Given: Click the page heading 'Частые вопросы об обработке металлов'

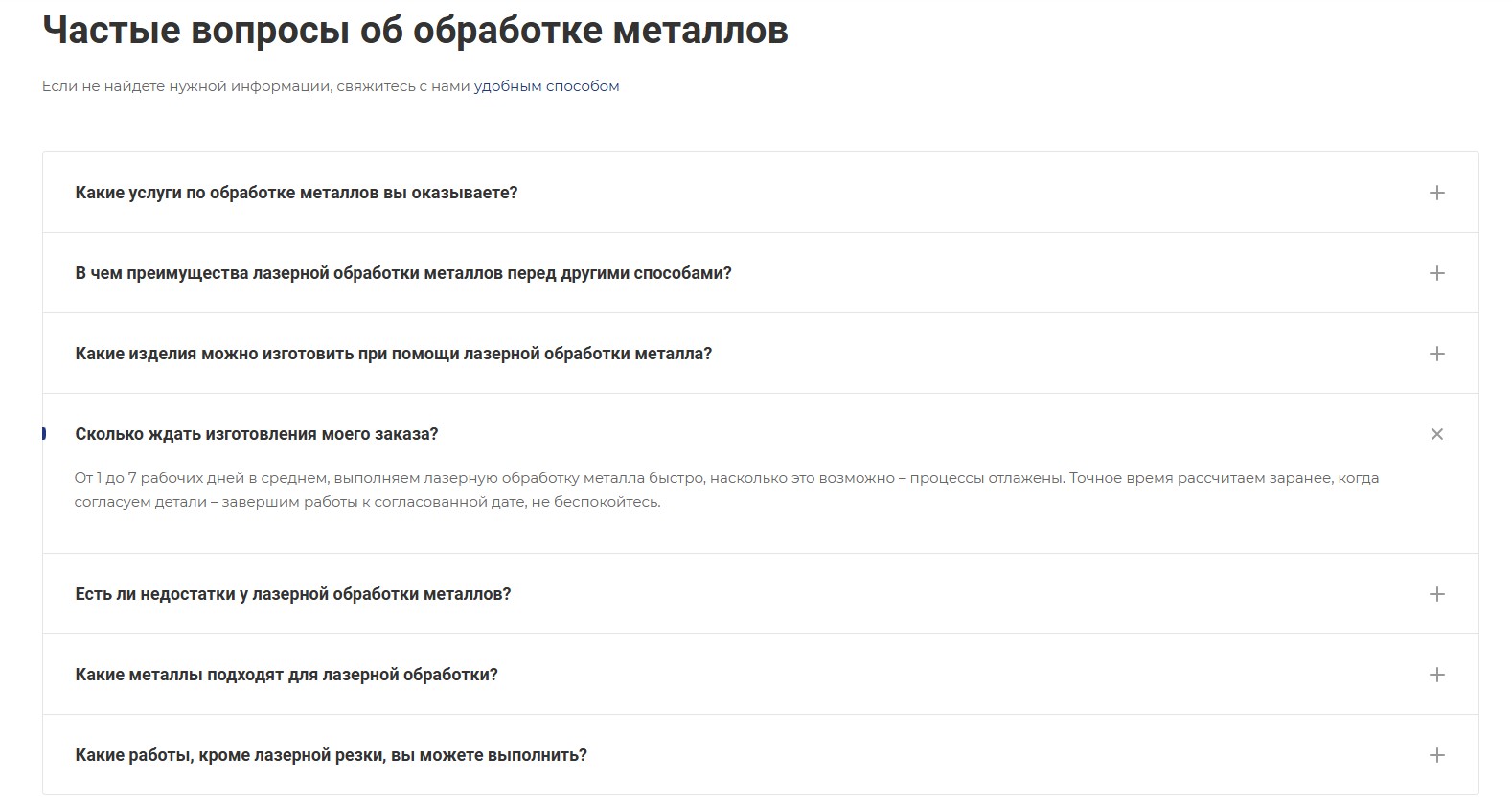Looking at the screenshot, I should coord(412,31).
